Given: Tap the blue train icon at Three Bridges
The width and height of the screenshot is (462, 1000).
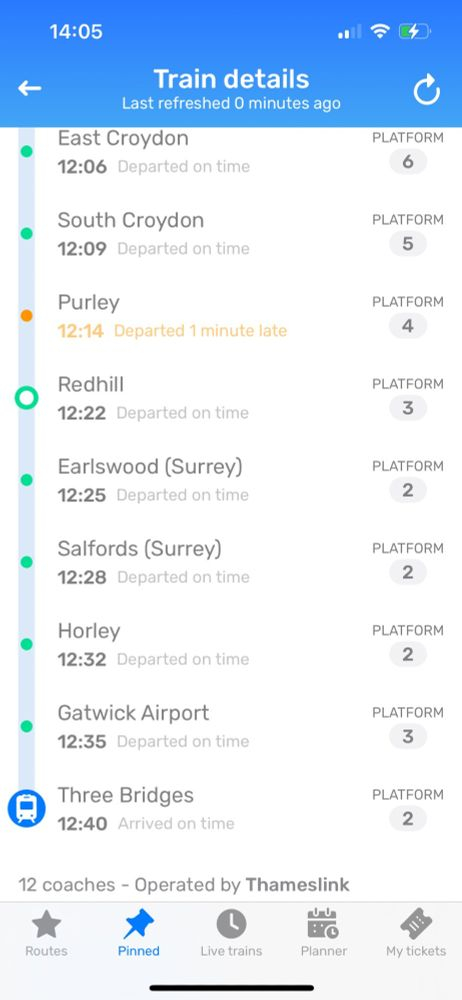Looking at the screenshot, I should click(26, 809).
